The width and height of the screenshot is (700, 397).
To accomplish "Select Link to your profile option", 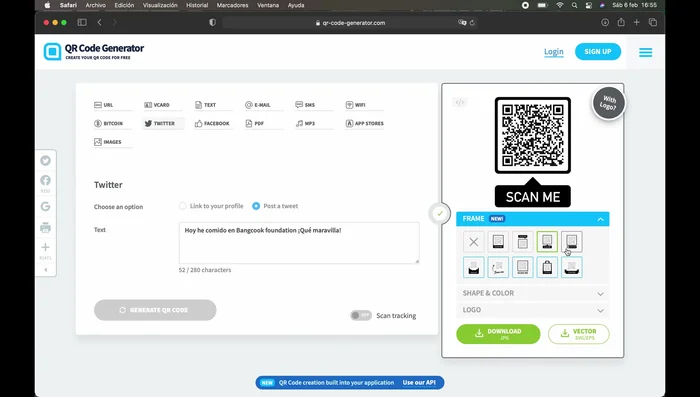I will [183, 206].
